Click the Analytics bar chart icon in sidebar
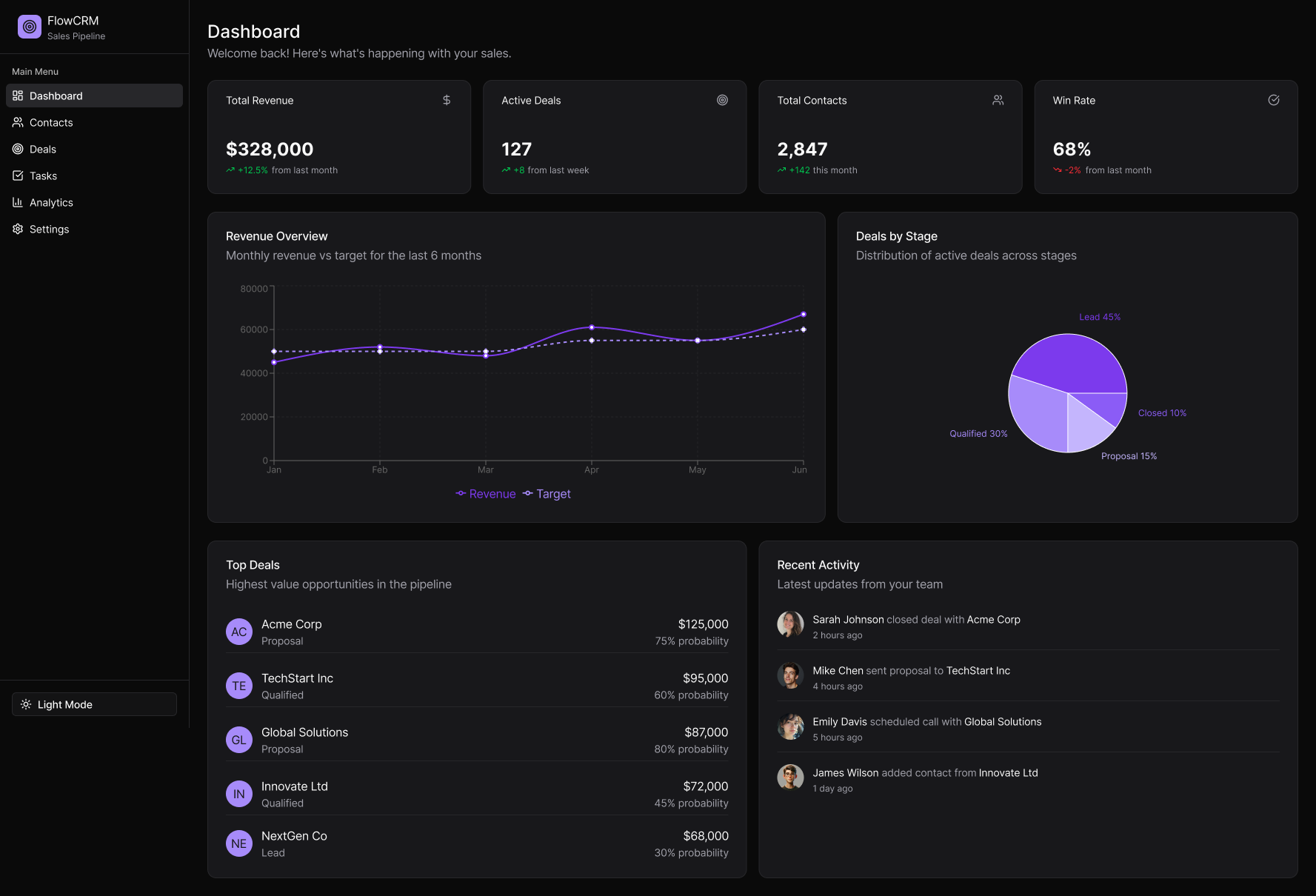 click(x=18, y=202)
